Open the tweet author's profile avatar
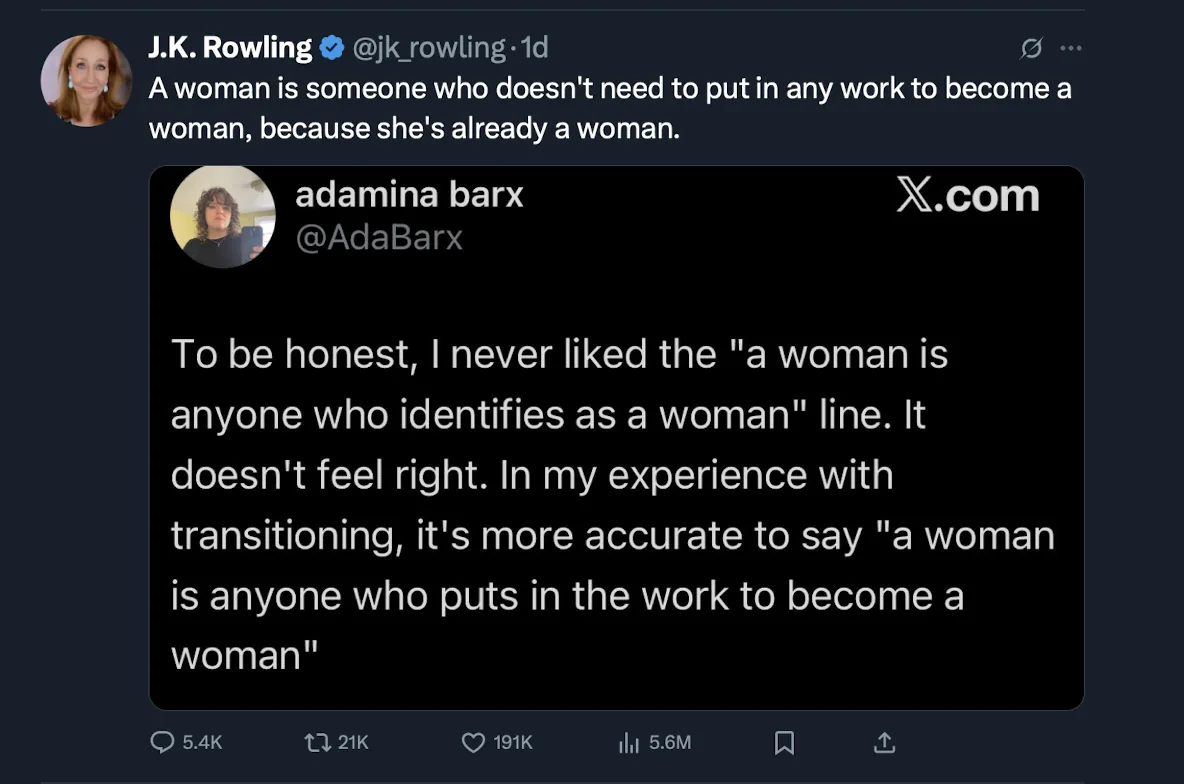Screen dimensions: 1184x784 [x=86, y=81]
